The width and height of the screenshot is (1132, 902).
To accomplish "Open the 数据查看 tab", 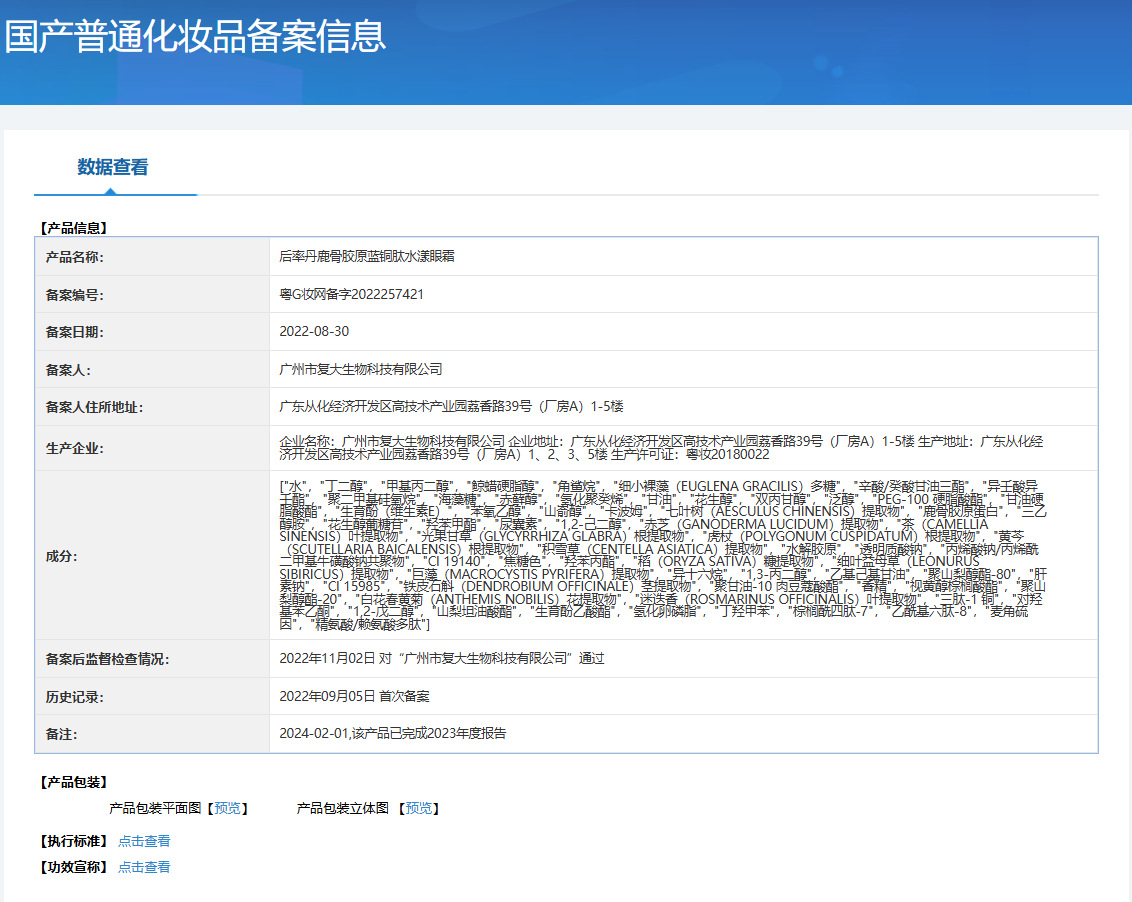I will click(x=113, y=167).
